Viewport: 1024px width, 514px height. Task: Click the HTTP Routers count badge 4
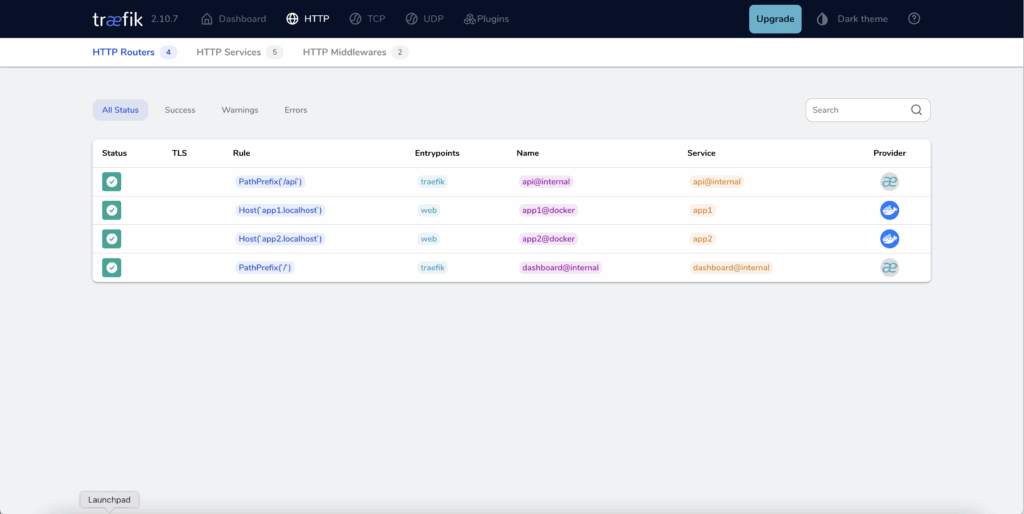pyautogui.click(x=168, y=52)
